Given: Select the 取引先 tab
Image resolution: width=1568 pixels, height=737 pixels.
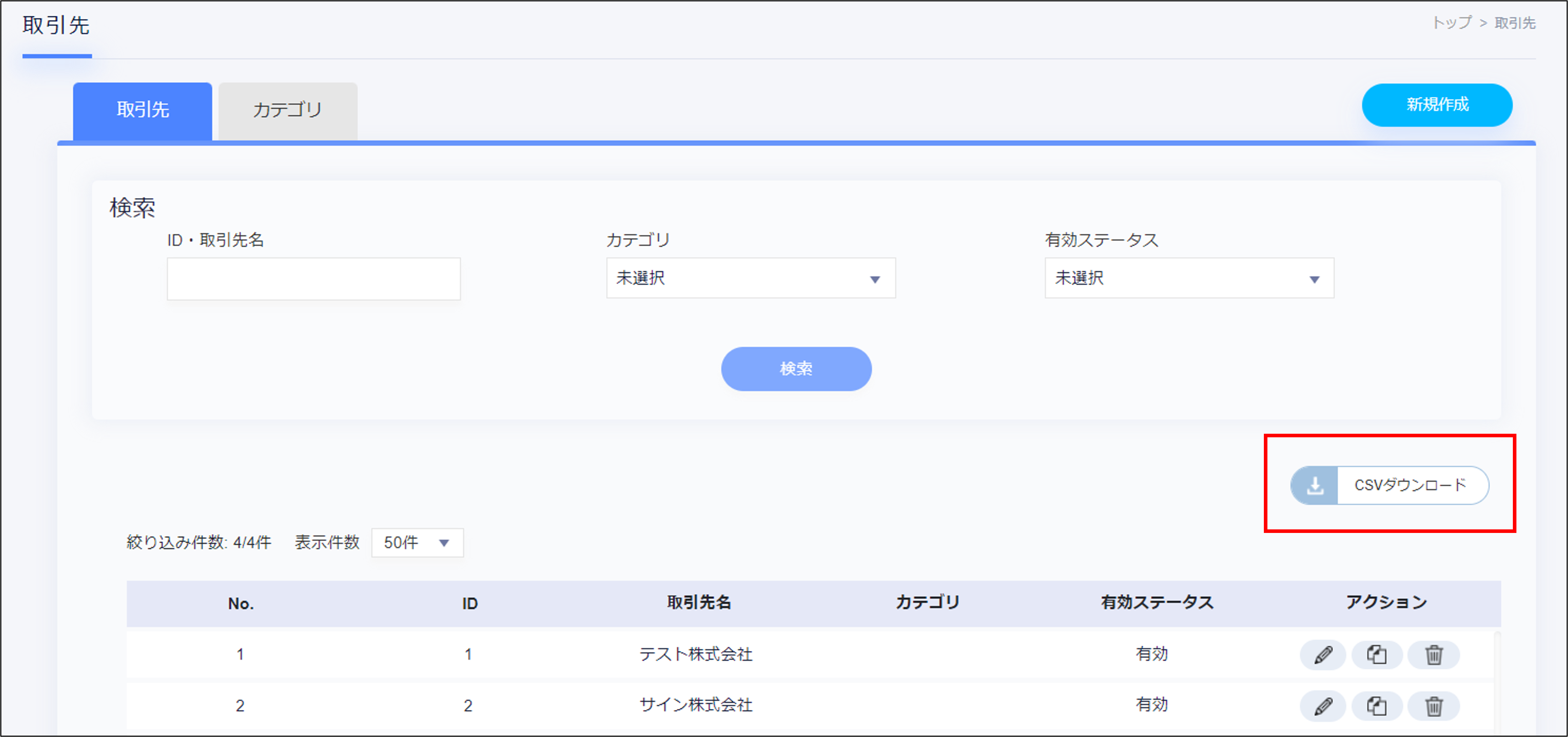Looking at the screenshot, I should (142, 110).
